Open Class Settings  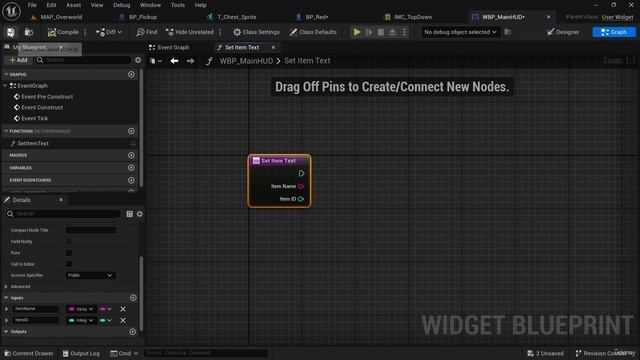(x=256, y=32)
